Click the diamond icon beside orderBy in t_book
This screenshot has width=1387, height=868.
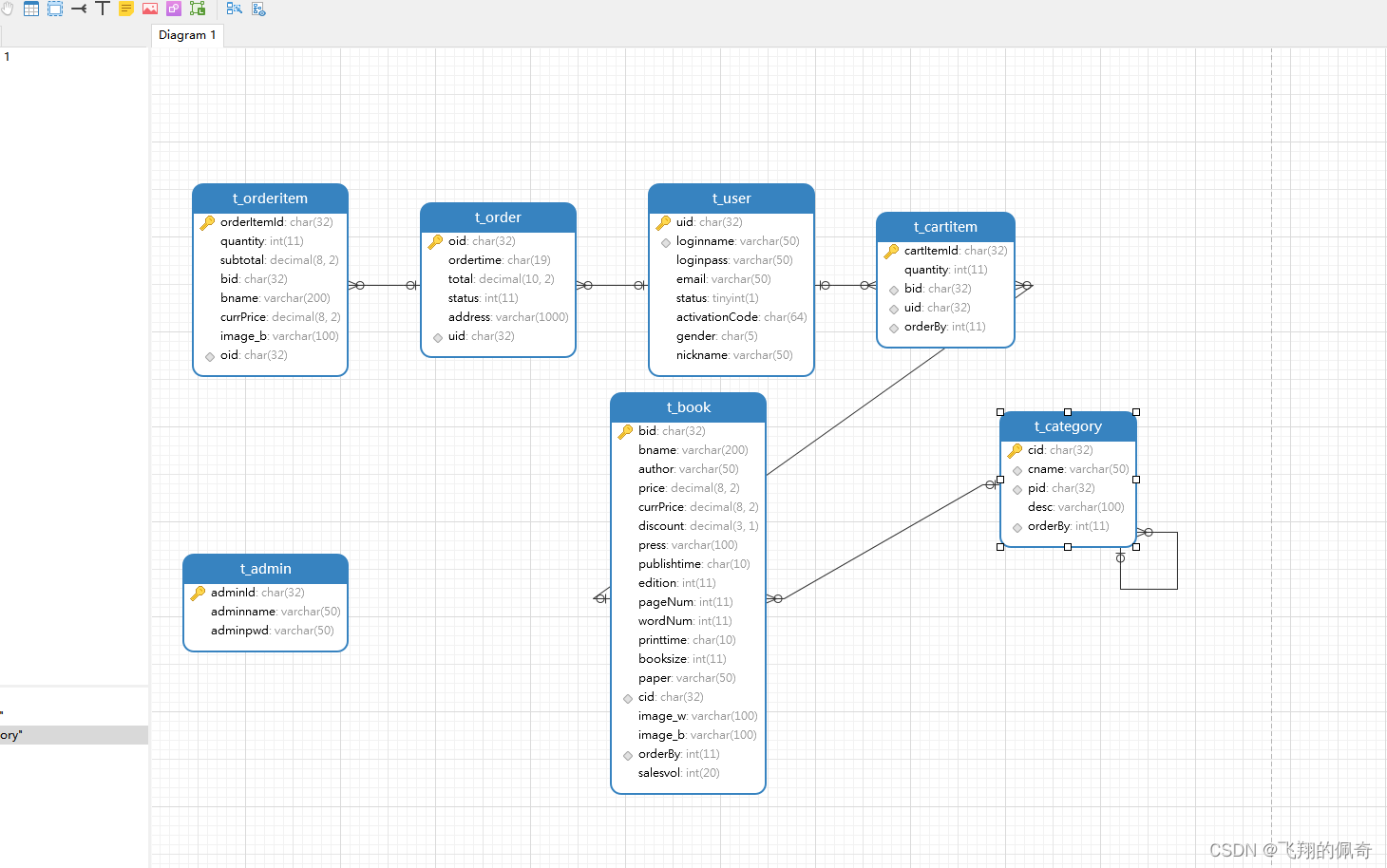628,756
